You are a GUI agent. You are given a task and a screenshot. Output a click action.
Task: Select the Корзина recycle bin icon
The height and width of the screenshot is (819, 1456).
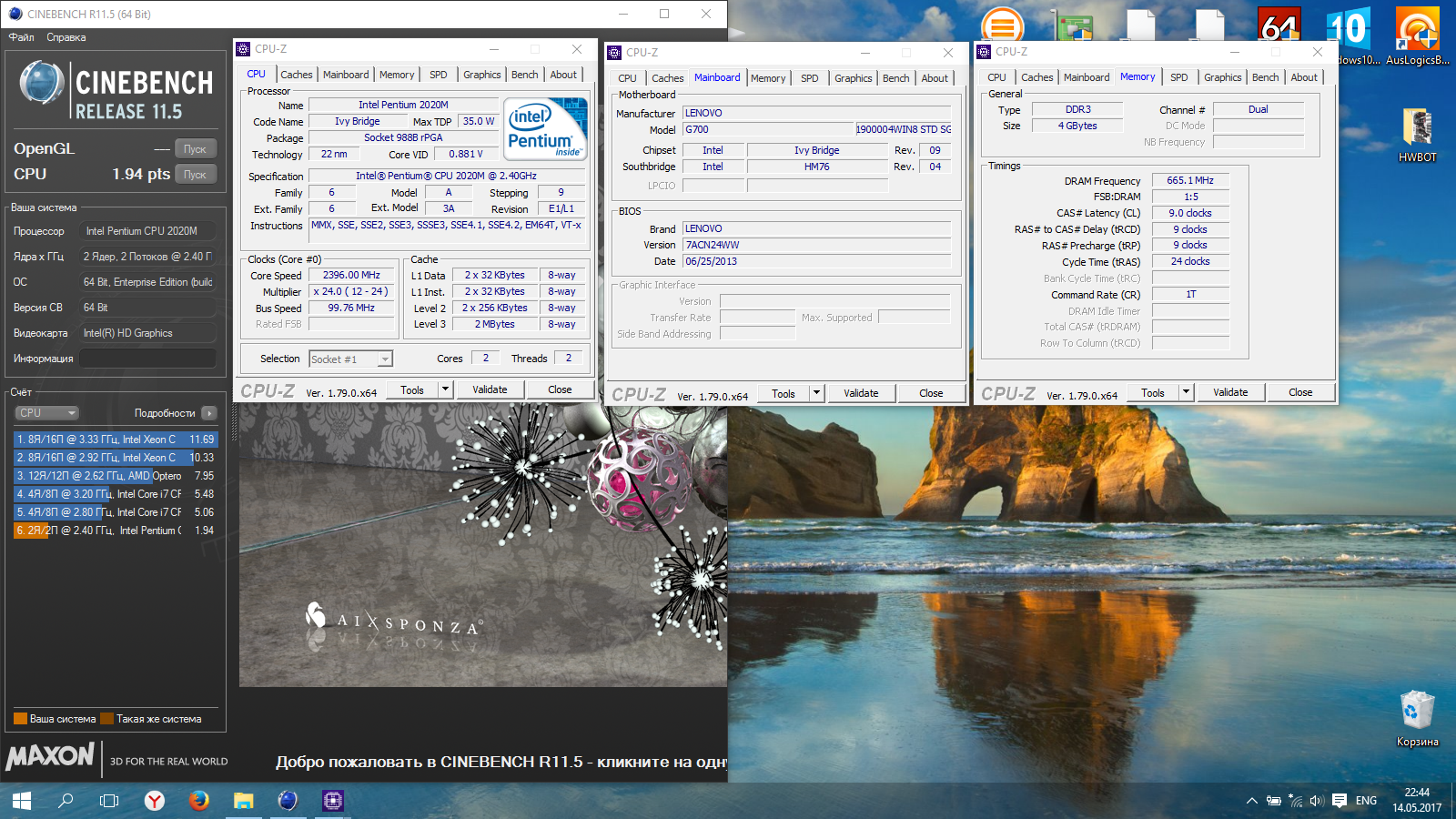1417,719
